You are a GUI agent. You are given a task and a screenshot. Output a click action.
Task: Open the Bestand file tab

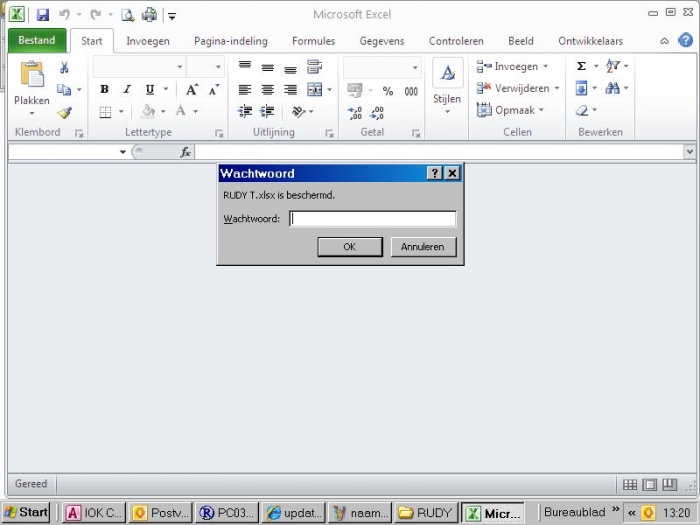tap(37, 40)
